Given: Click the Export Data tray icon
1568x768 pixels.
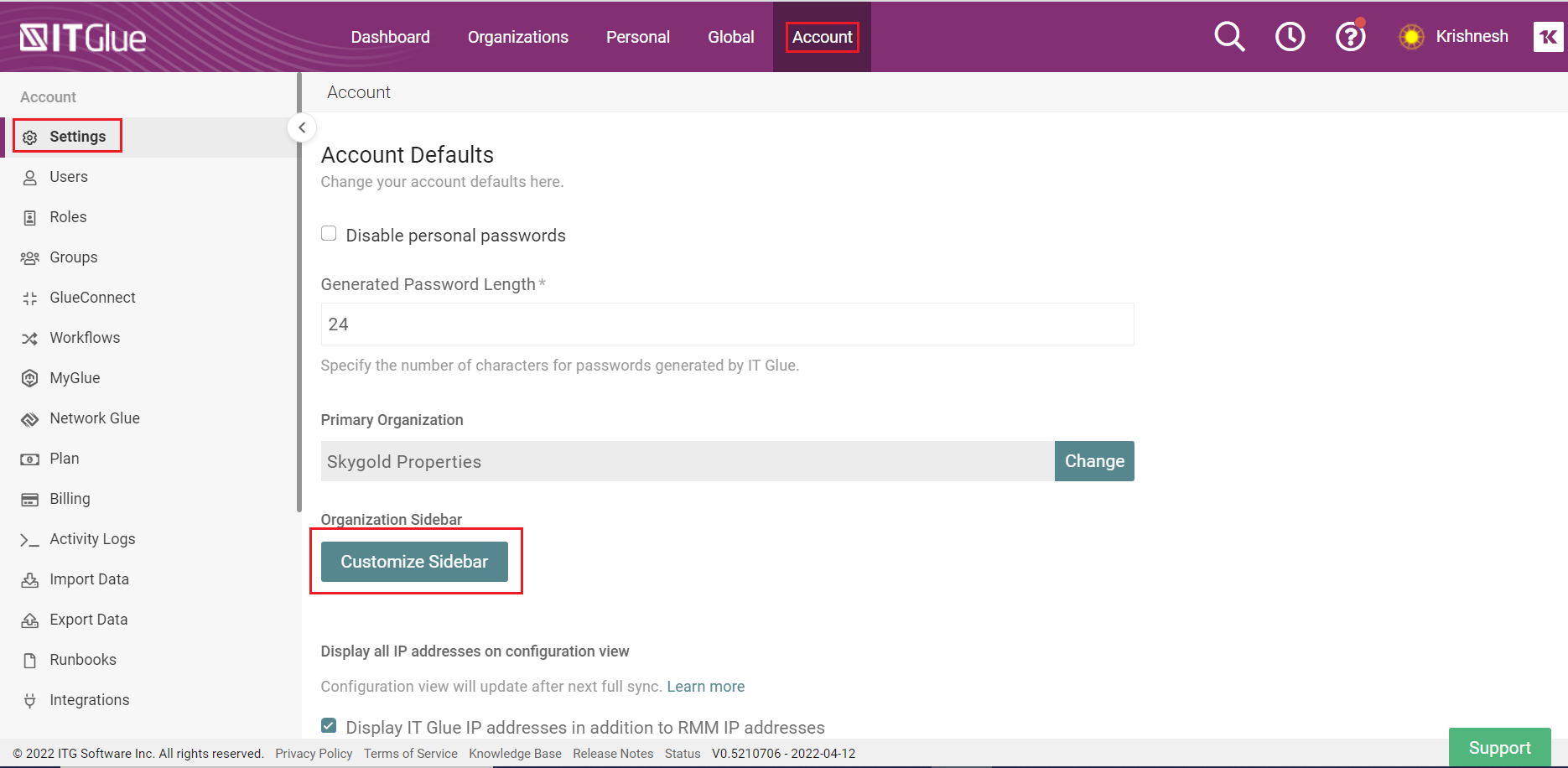Looking at the screenshot, I should click(x=30, y=620).
